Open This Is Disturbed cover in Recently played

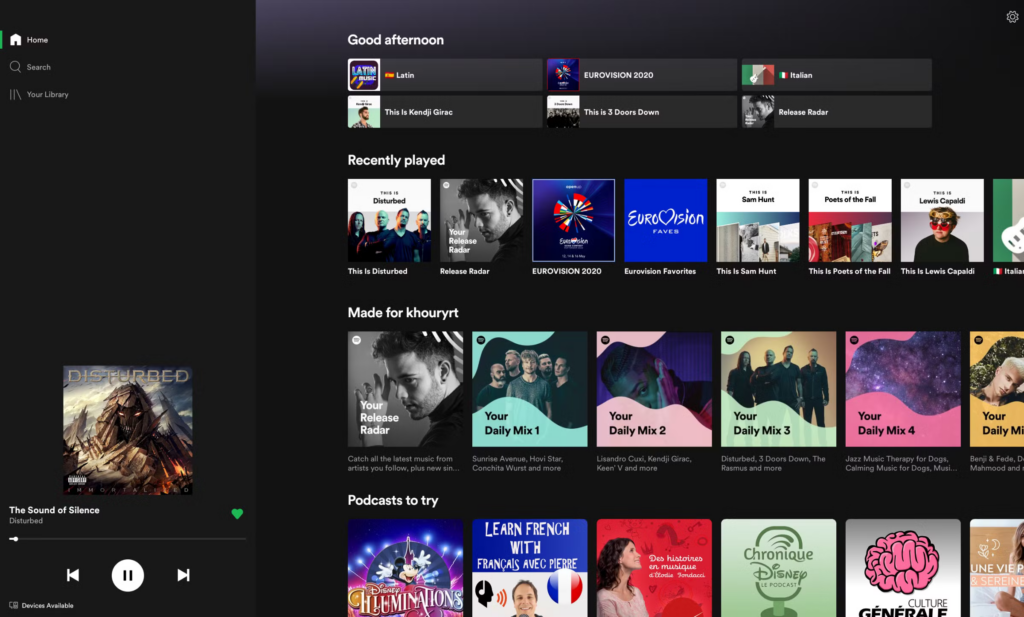389,220
